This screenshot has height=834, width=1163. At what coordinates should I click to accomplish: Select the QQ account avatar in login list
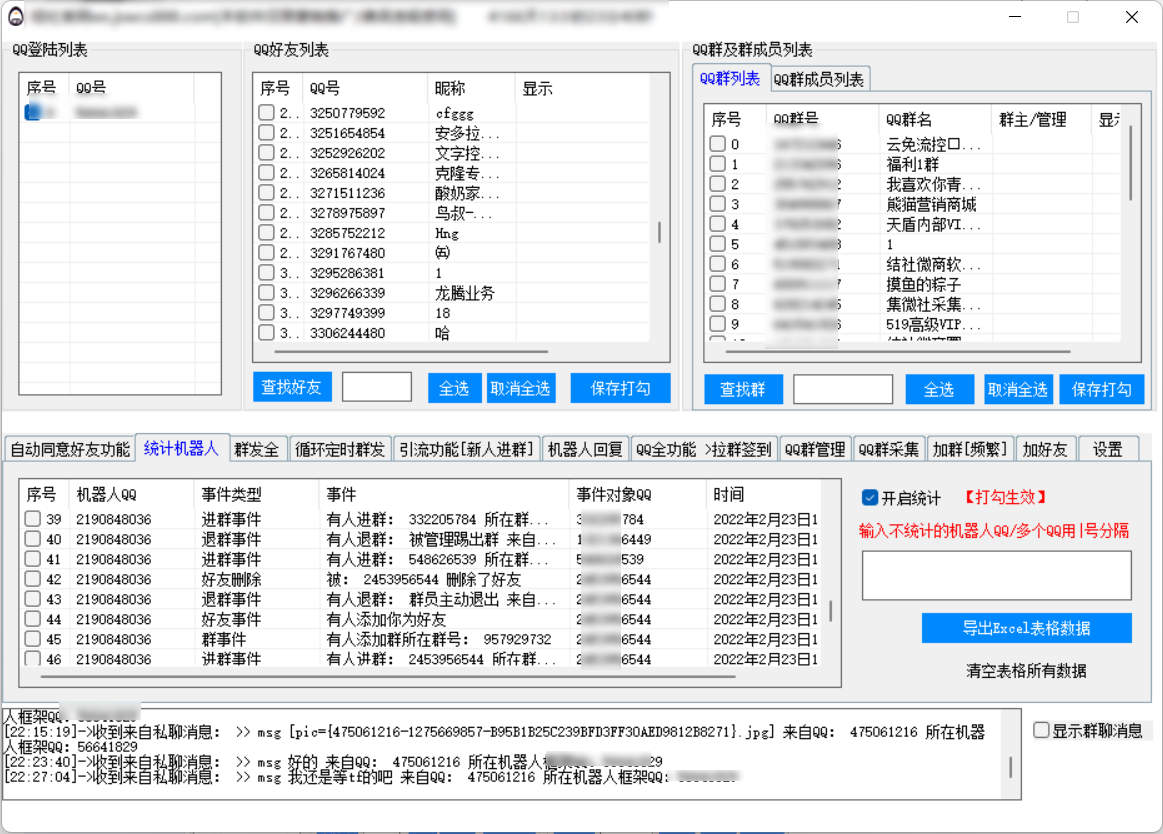(33, 112)
